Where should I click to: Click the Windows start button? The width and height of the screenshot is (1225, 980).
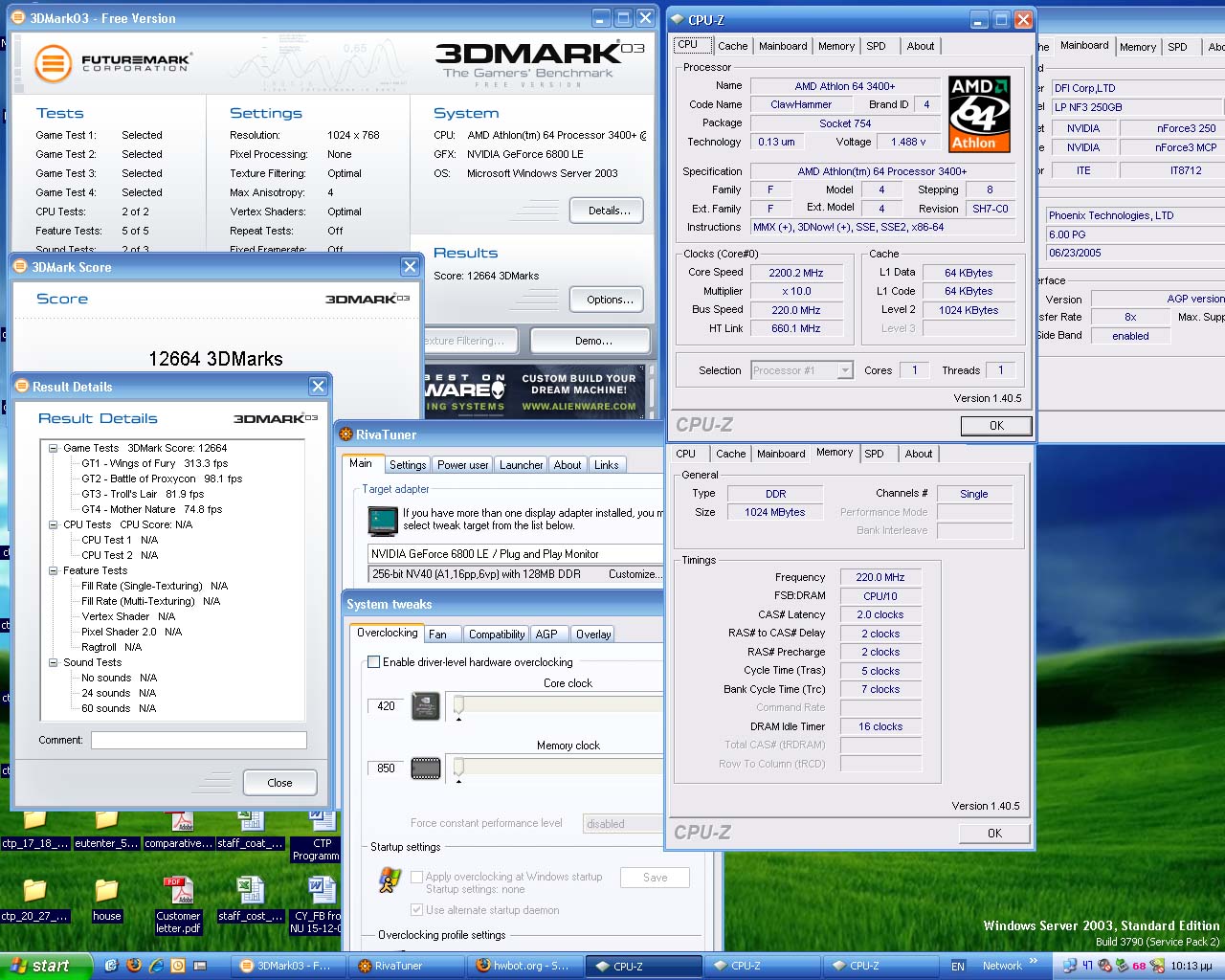pos(46,966)
